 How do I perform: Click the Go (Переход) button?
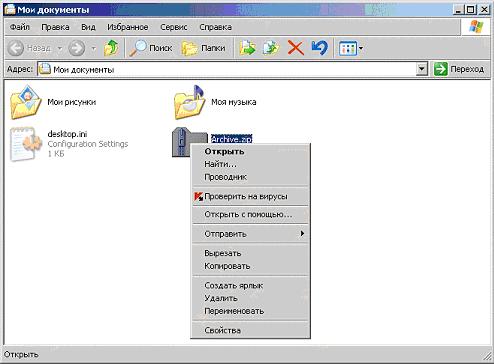pos(459,69)
